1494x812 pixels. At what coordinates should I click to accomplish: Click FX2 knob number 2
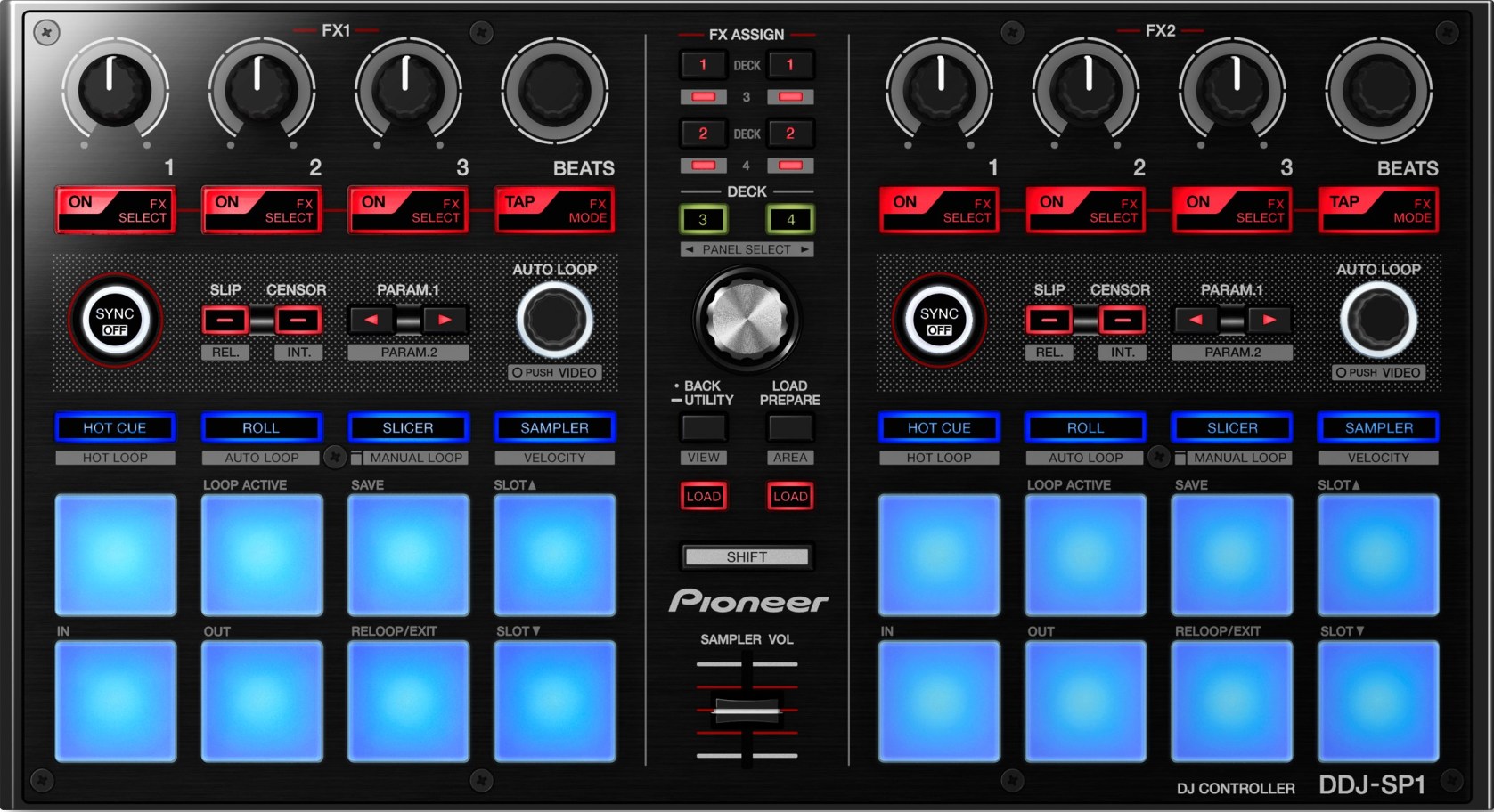click(x=1087, y=90)
